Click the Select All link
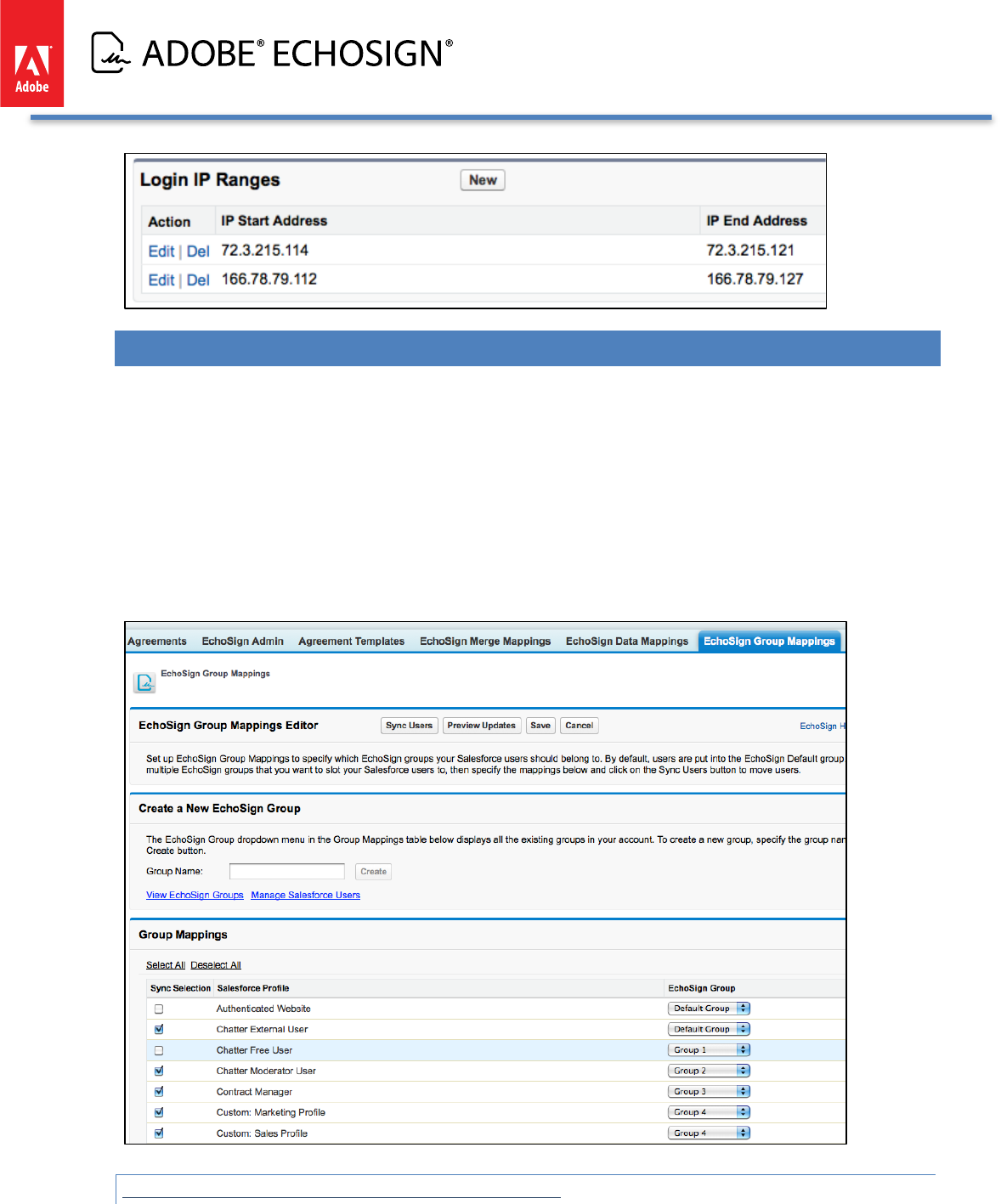This screenshot has width=1001, height=1204. [x=166, y=965]
